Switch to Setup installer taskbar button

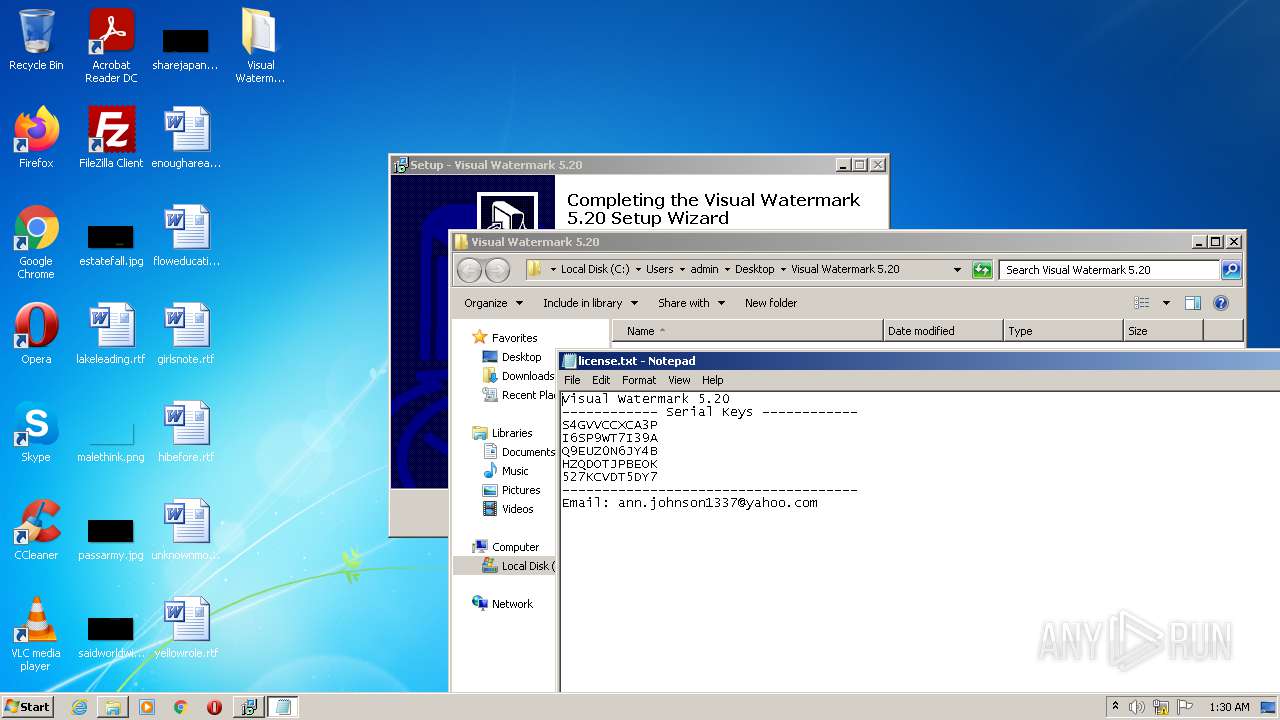click(248, 707)
